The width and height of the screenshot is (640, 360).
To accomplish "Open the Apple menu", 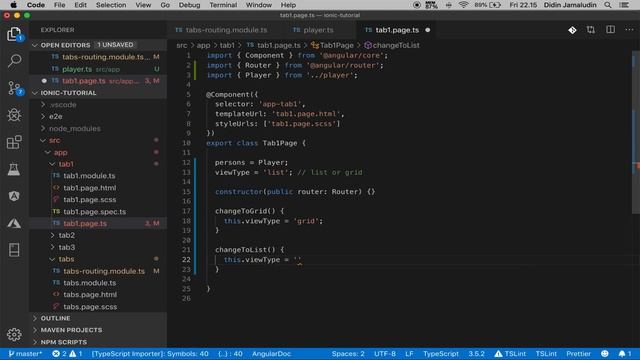I will pyautogui.click(x=13, y=5).
